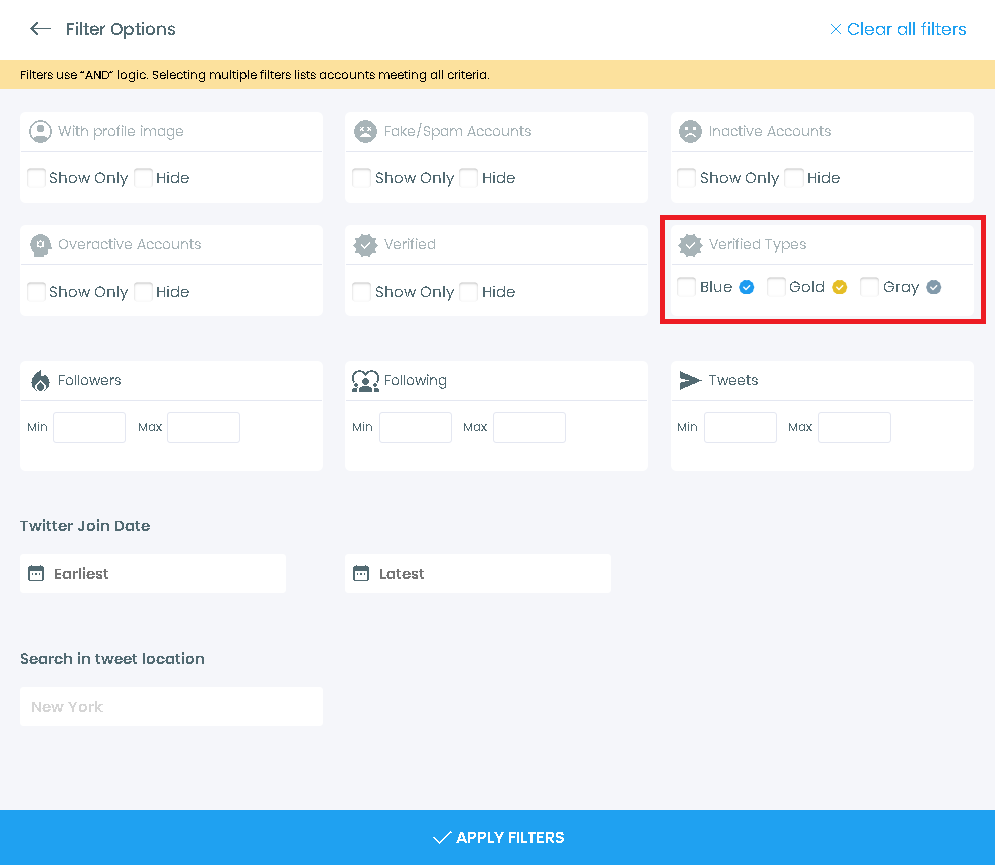Focus the Tweets Min input
Viewport: 995px width, 865px height.
coord(741,428)
